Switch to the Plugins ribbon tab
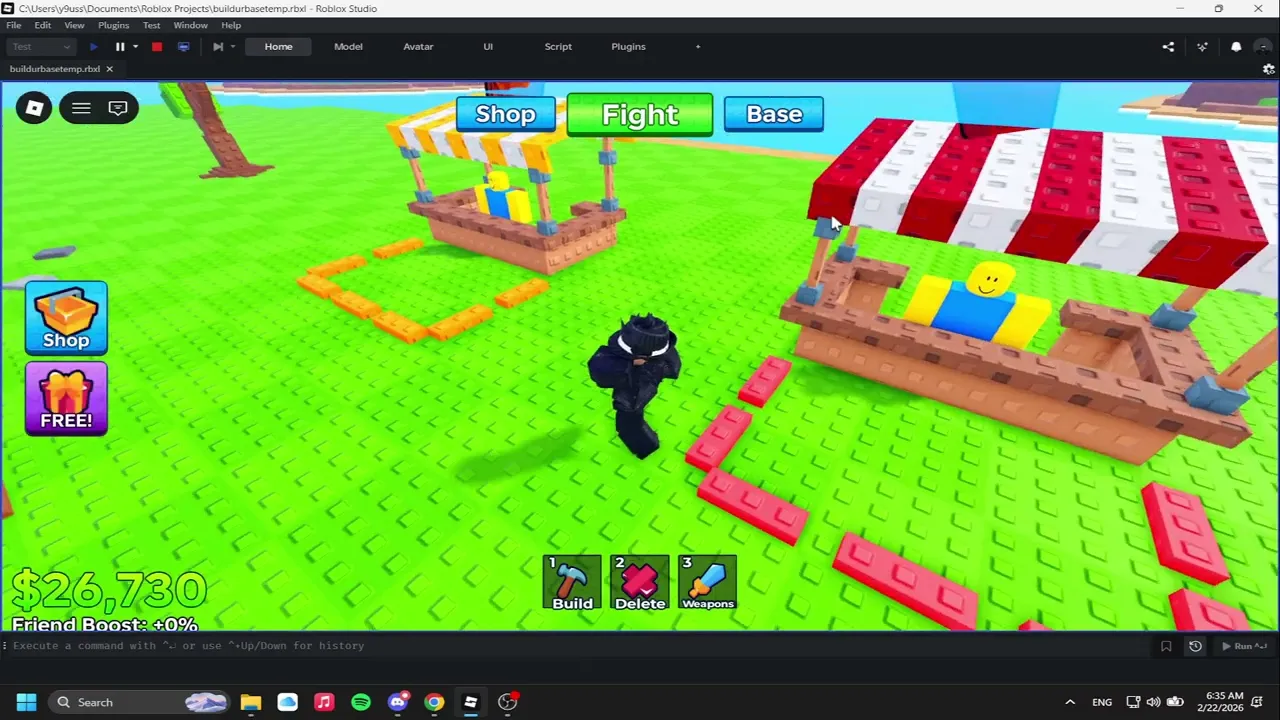The width and height of the screenshot is (1280, 720). [x=628, y=46]
